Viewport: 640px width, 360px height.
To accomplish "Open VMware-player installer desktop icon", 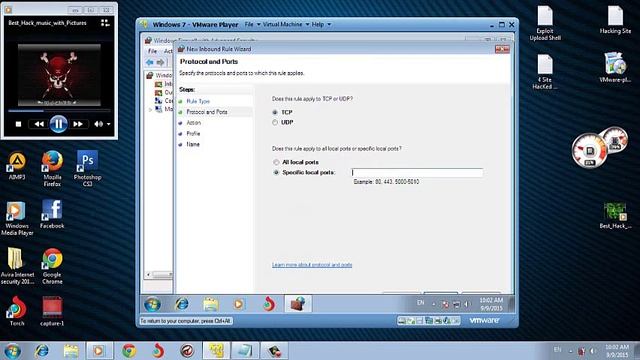I will (615, 68).
